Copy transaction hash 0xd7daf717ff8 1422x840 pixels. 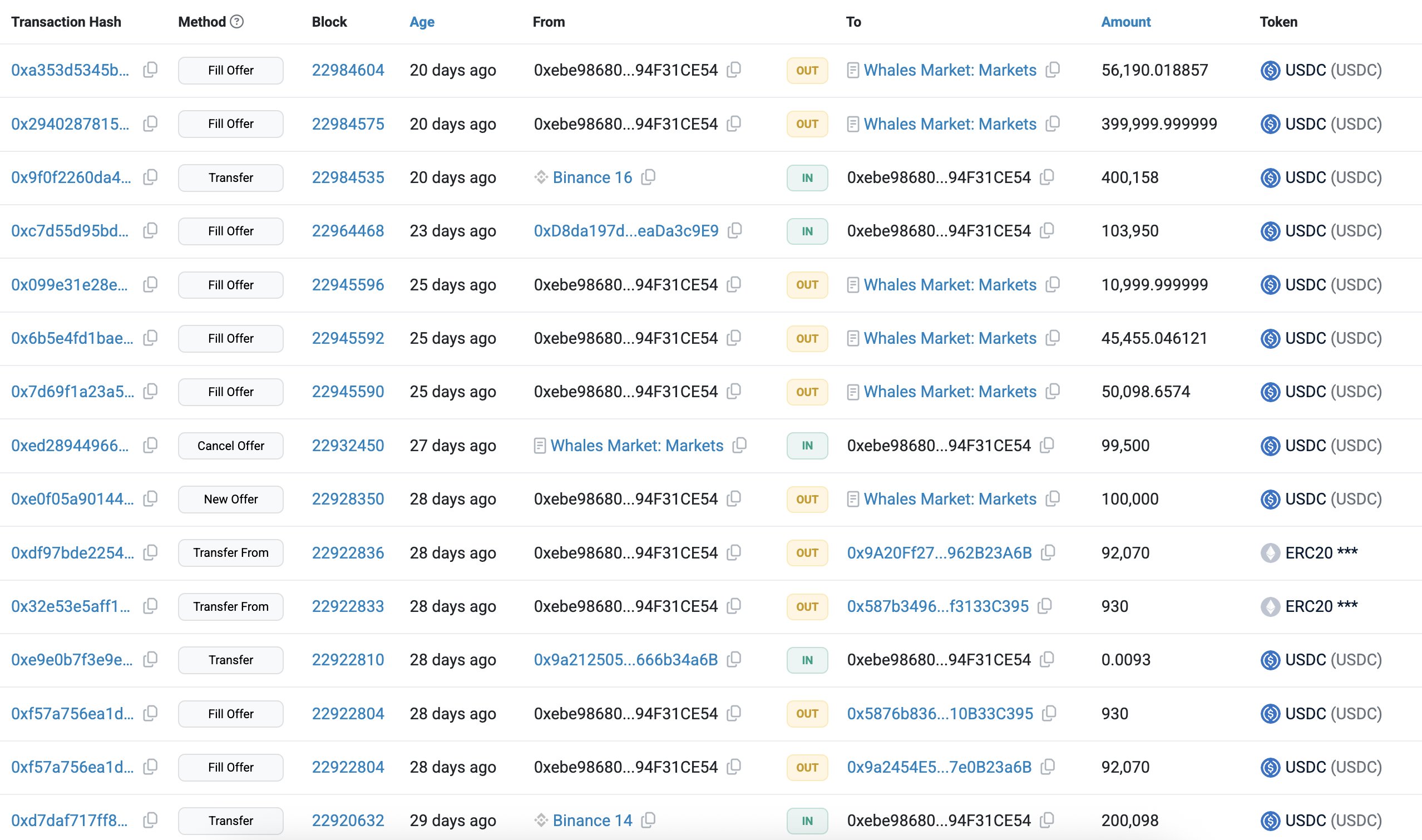150,821
